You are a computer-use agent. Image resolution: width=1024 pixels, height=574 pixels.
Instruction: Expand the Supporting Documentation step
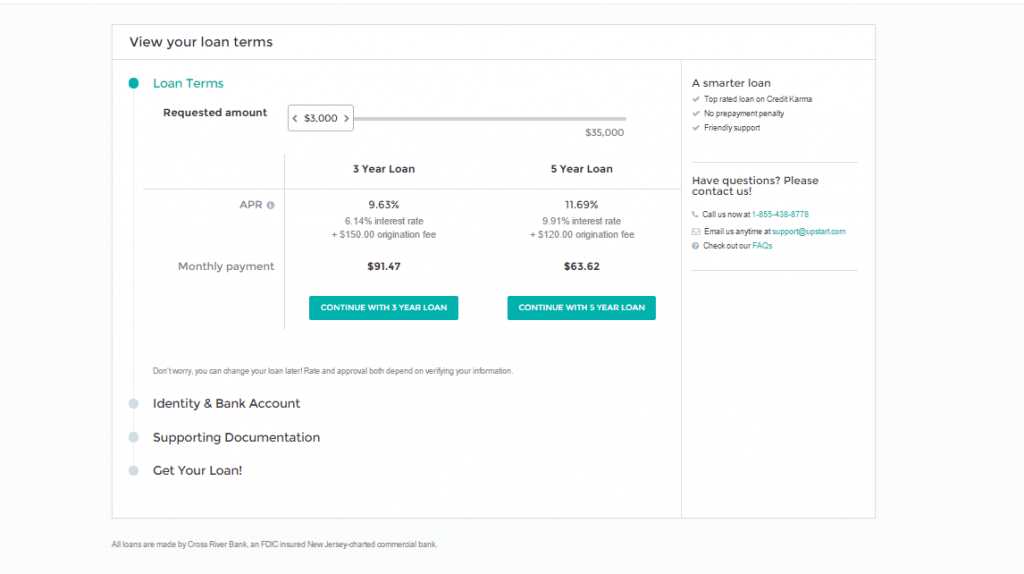click(x=236, y=438)
